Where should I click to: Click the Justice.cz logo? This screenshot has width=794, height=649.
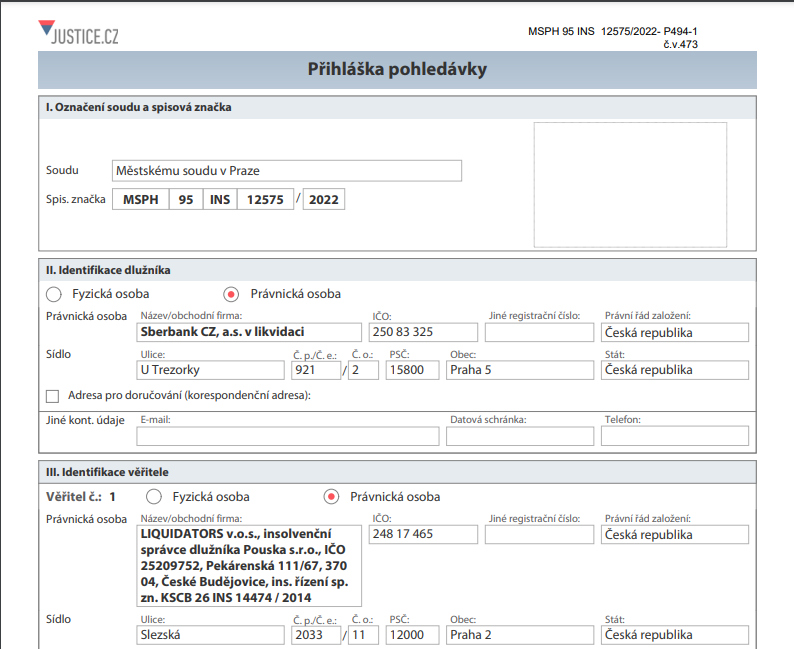(78, 33)
